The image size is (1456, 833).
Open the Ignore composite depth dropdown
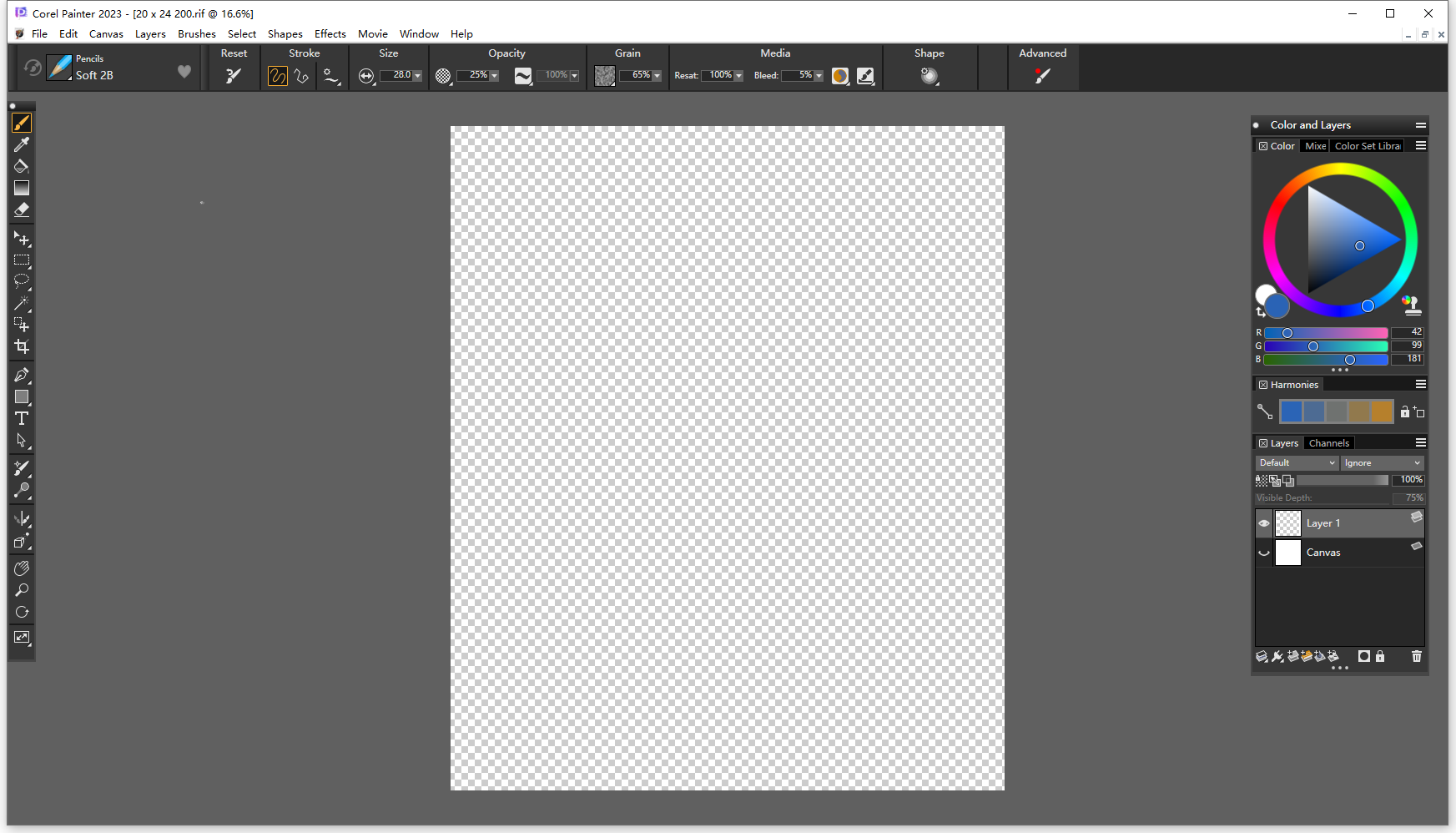1382,462
